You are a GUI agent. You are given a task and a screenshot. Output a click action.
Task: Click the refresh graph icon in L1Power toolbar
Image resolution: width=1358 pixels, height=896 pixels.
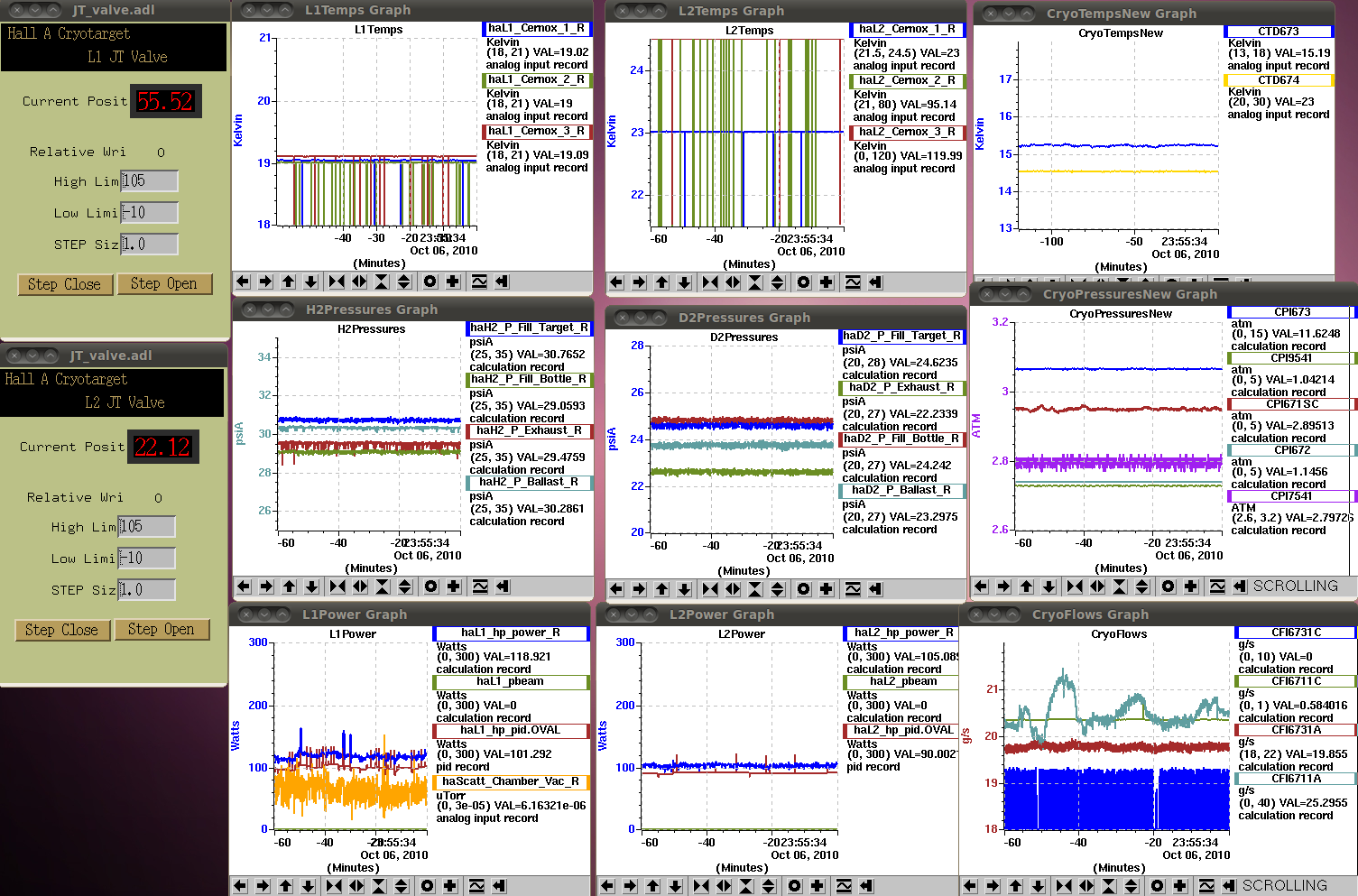pyautogui.click(x=476, y=886)
